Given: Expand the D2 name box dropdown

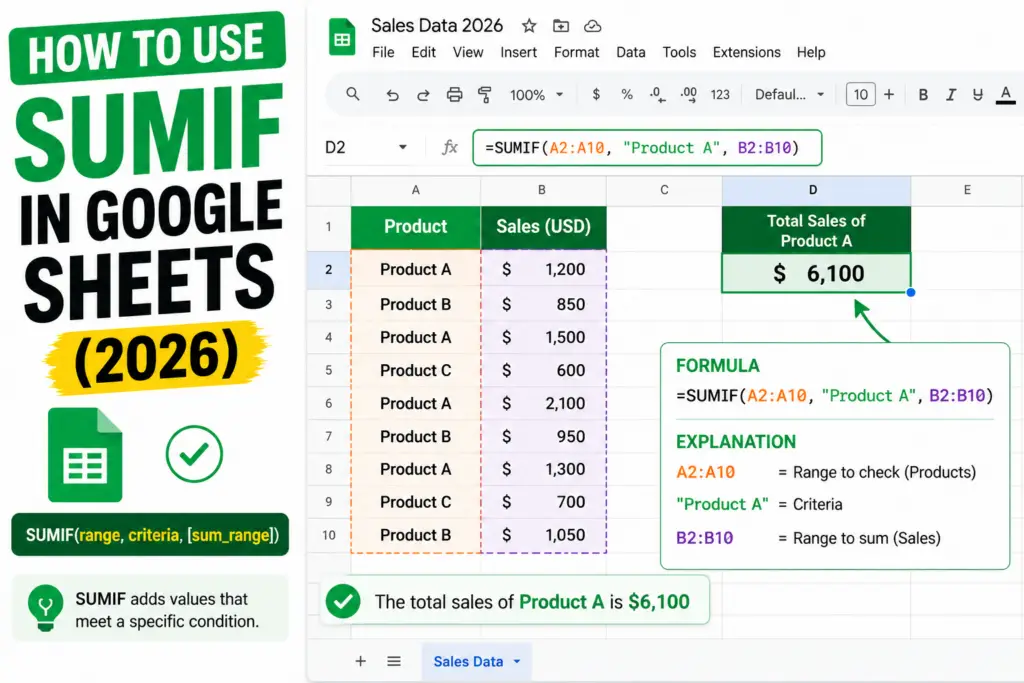Looking at the screenshot, I should pos(403,148).
